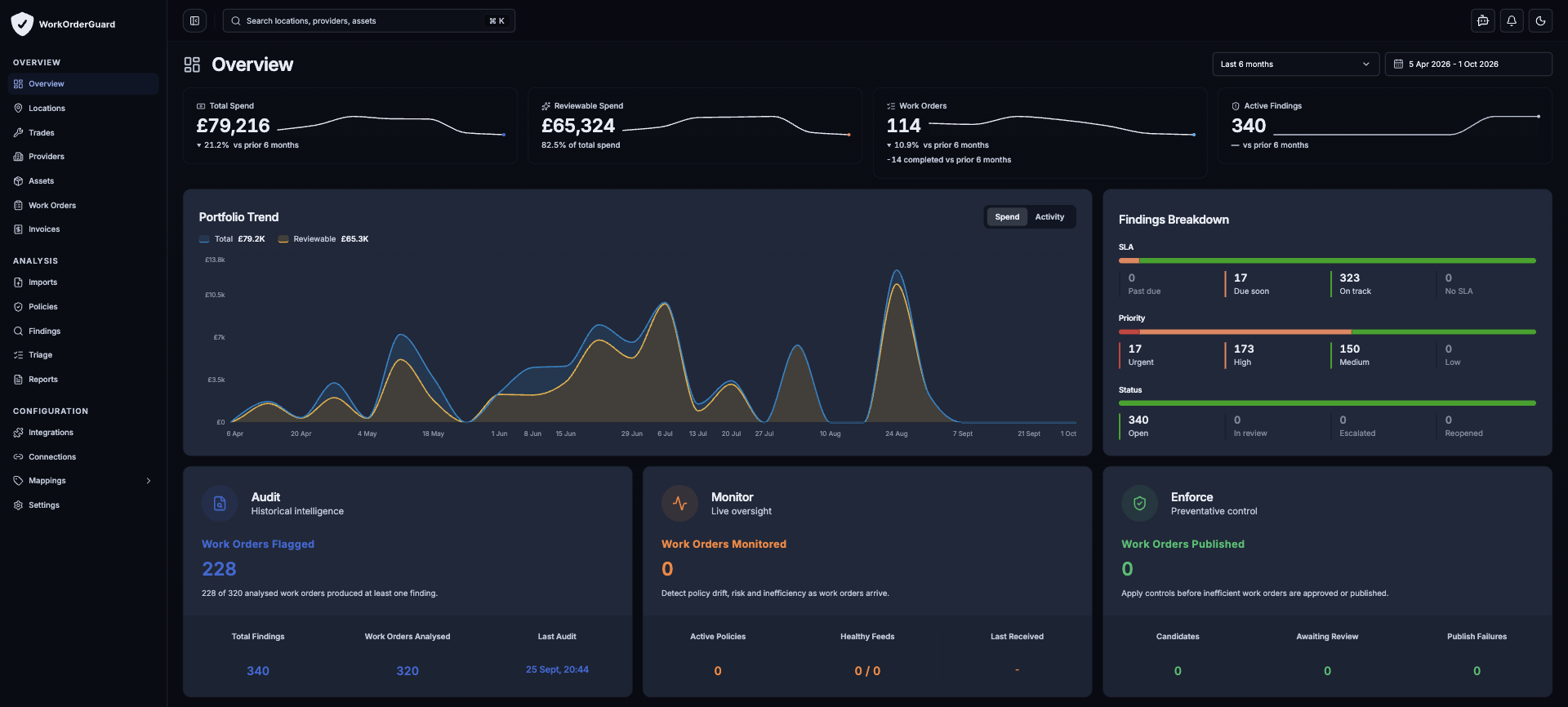Click the Trades wrench icon
This screenshot has height=707, width=1568.
tap(18, 132)
